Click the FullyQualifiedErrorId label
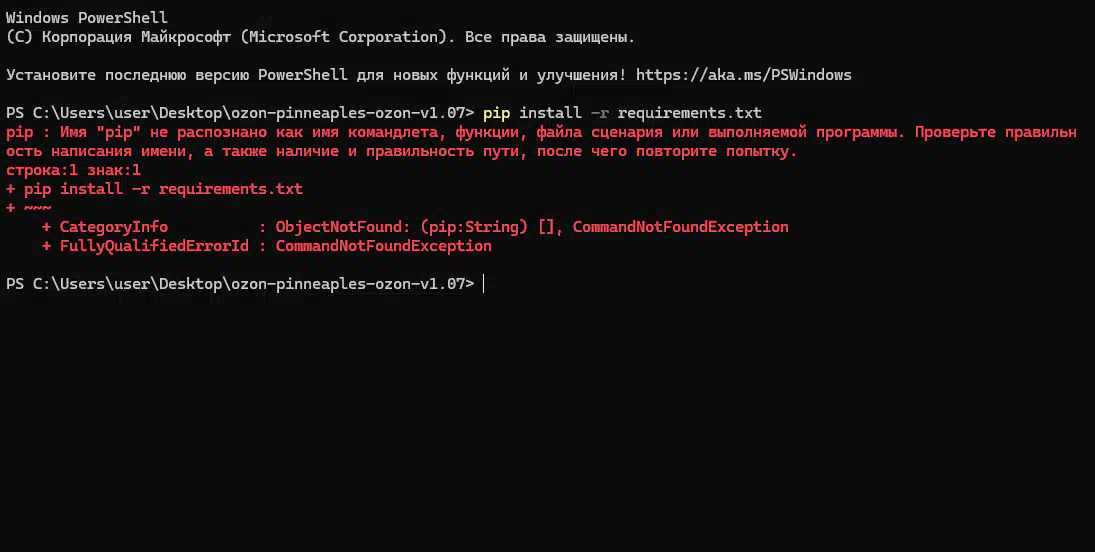Screen dimensions: 1095x552 click(x=154, y=246)
